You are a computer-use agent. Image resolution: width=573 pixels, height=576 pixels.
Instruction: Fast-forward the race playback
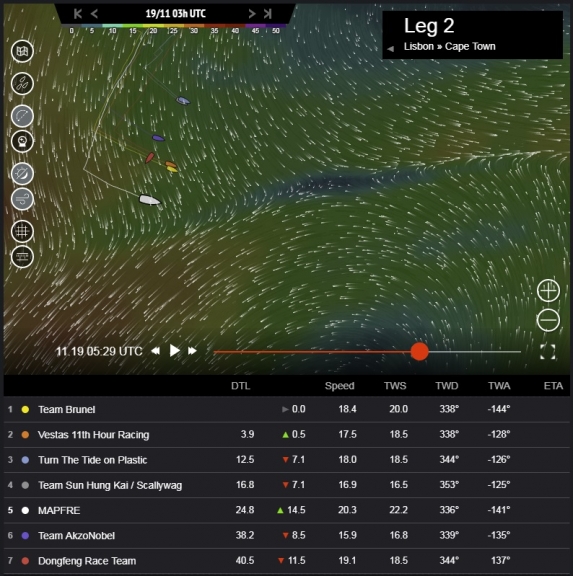point(192,351)
